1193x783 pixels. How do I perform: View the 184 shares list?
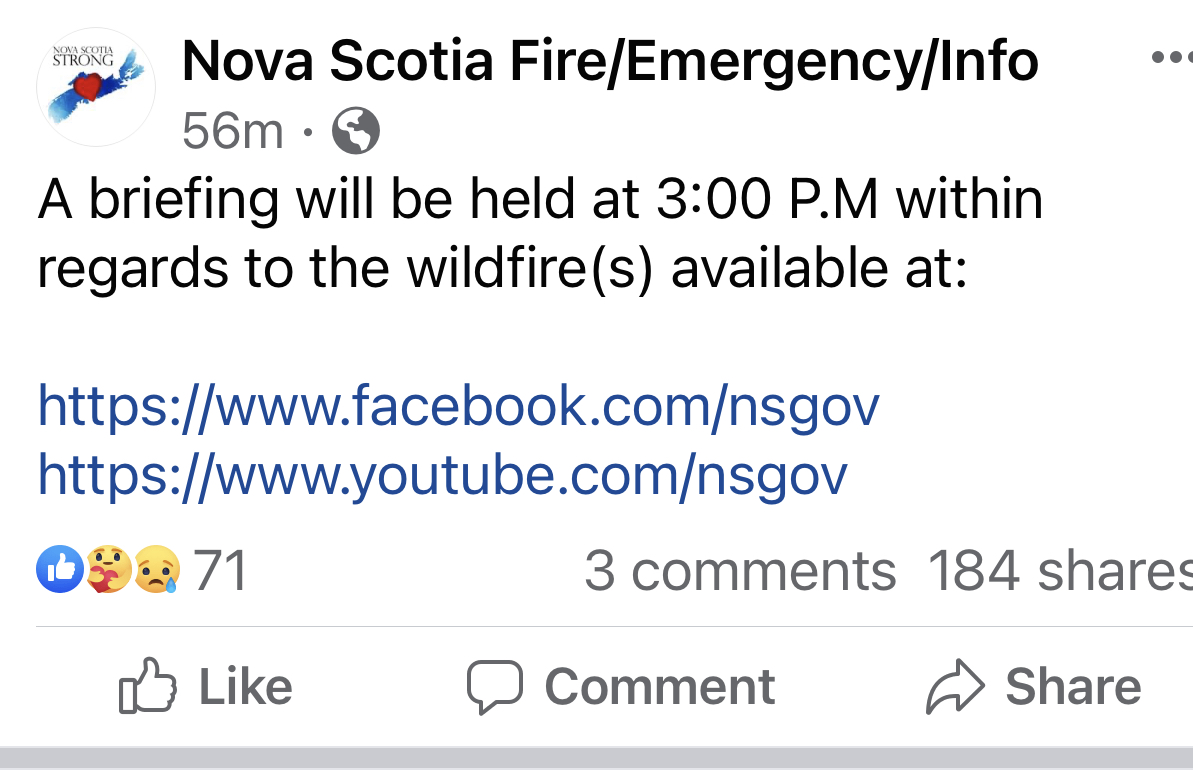[1058, 571]
